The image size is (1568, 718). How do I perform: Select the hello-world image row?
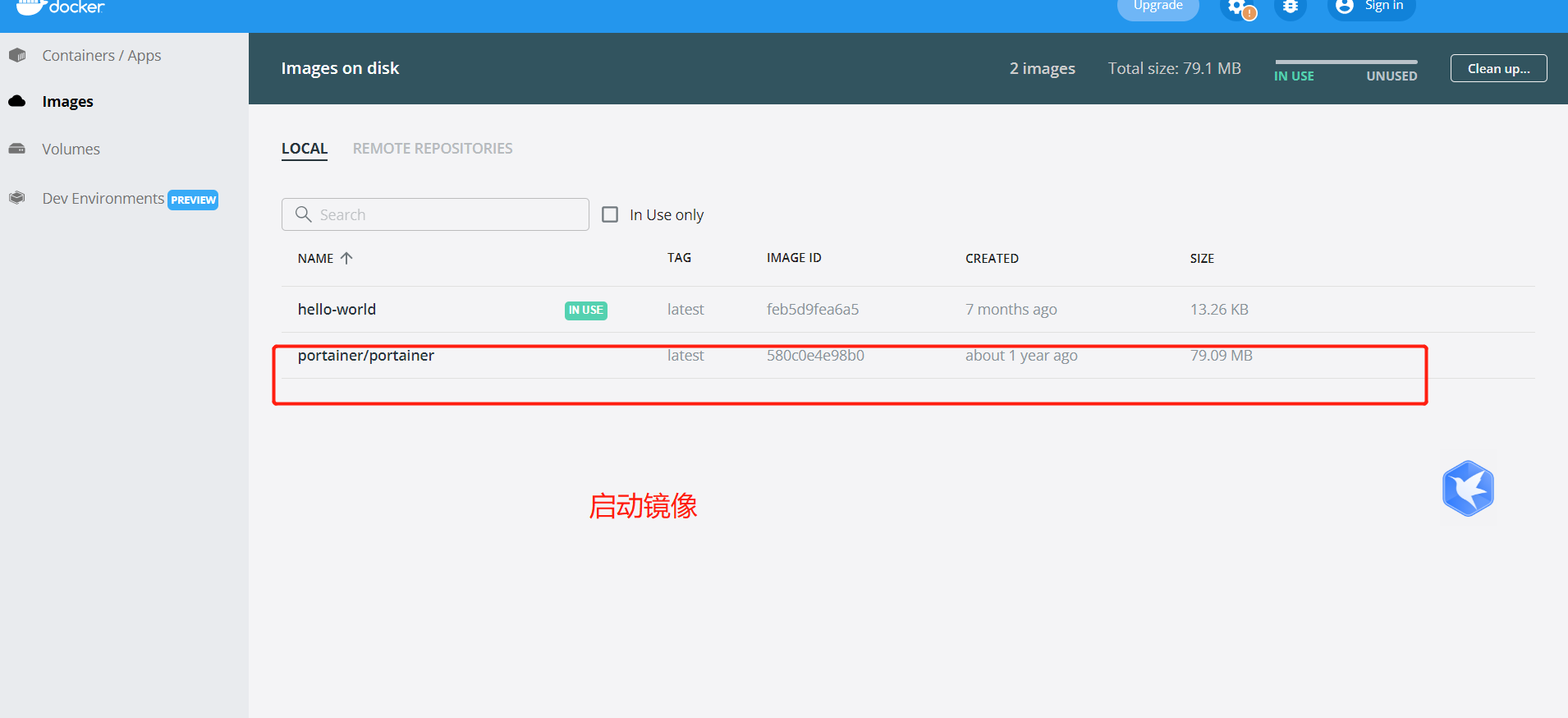pyautogui.click(x=908, y=310)
